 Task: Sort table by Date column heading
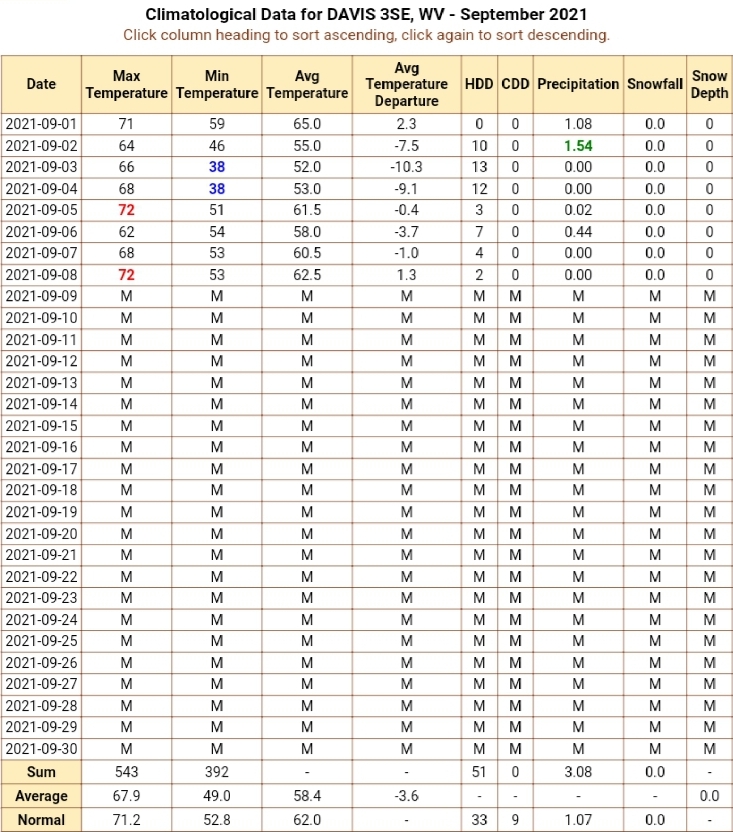pyautogui.click(x=41, y=84)
